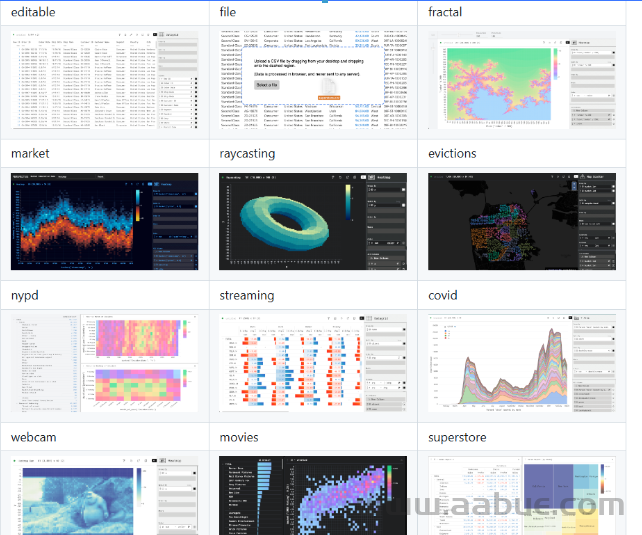Click the "movies" example title
Screen dimensions: 642x535
[x=239, y=437]
